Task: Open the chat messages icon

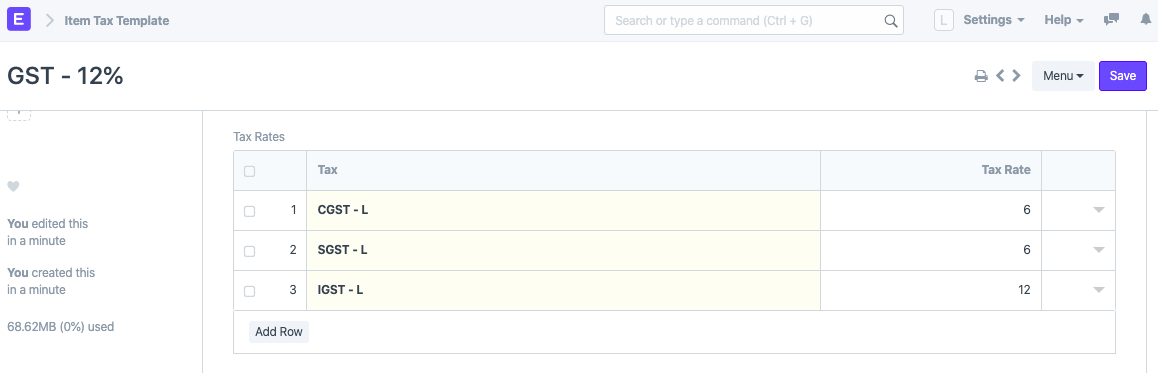Action: pyautogui.click(x=1111, y=20)
